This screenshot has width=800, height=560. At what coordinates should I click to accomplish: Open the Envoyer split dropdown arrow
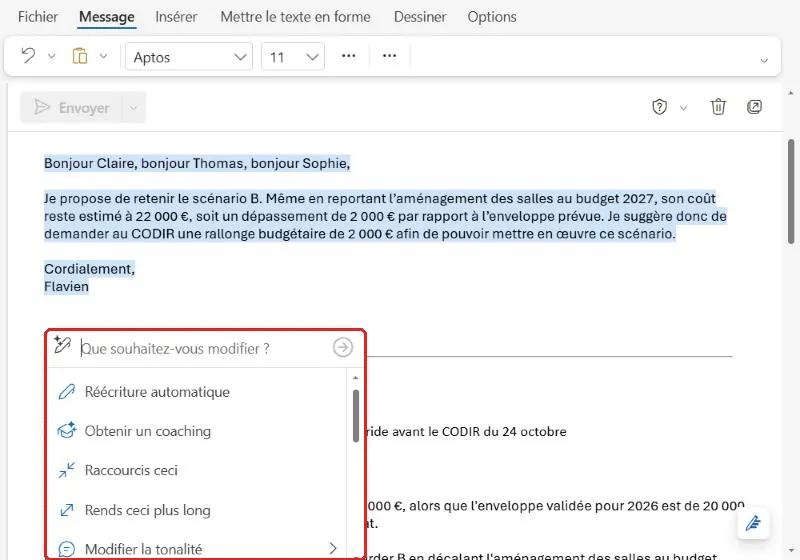(134, 108)
